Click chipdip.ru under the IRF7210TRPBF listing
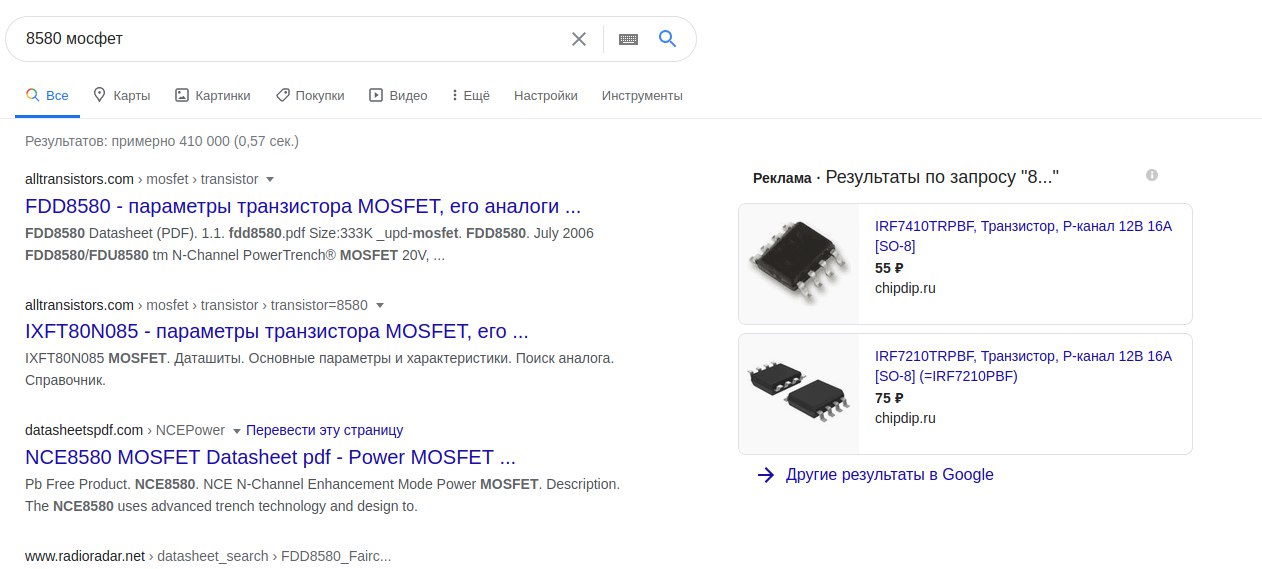 pos(905,418)
